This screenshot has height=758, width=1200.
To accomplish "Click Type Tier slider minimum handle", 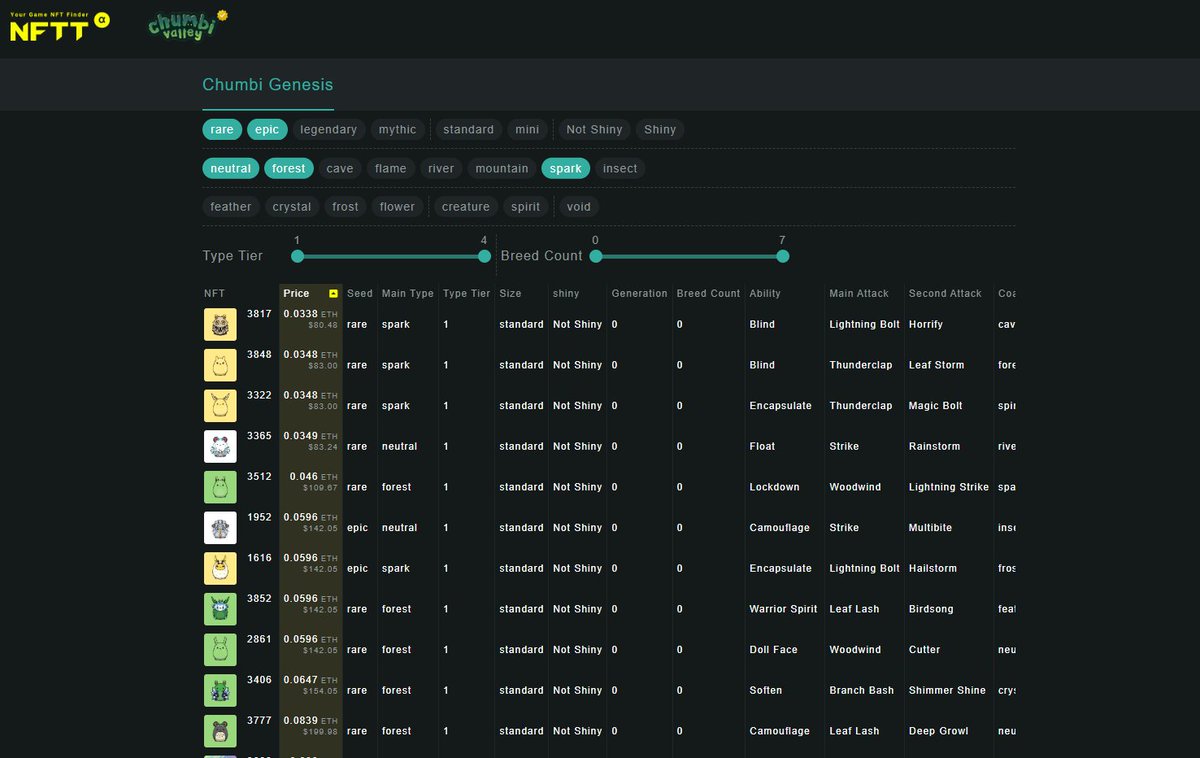I will [x=297, y=256].
